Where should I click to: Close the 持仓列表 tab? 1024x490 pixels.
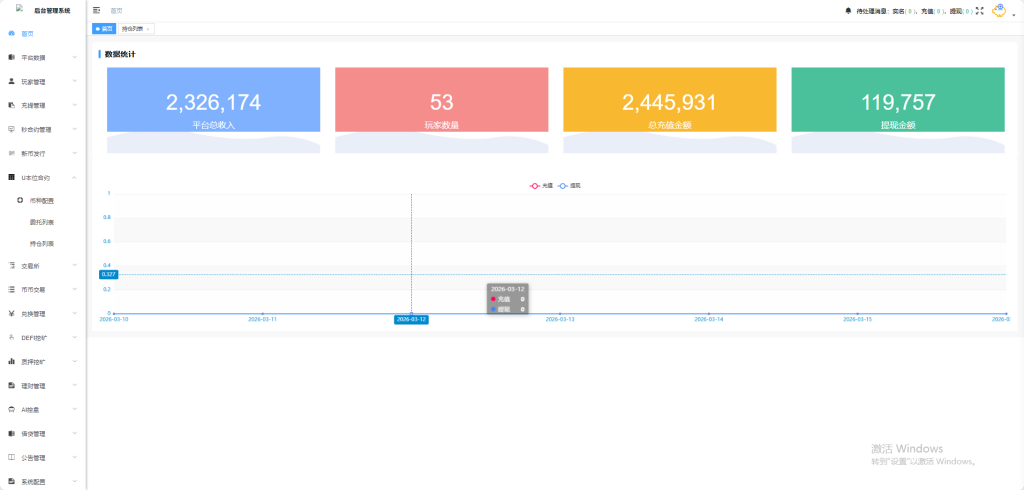(x=148, y=29)
